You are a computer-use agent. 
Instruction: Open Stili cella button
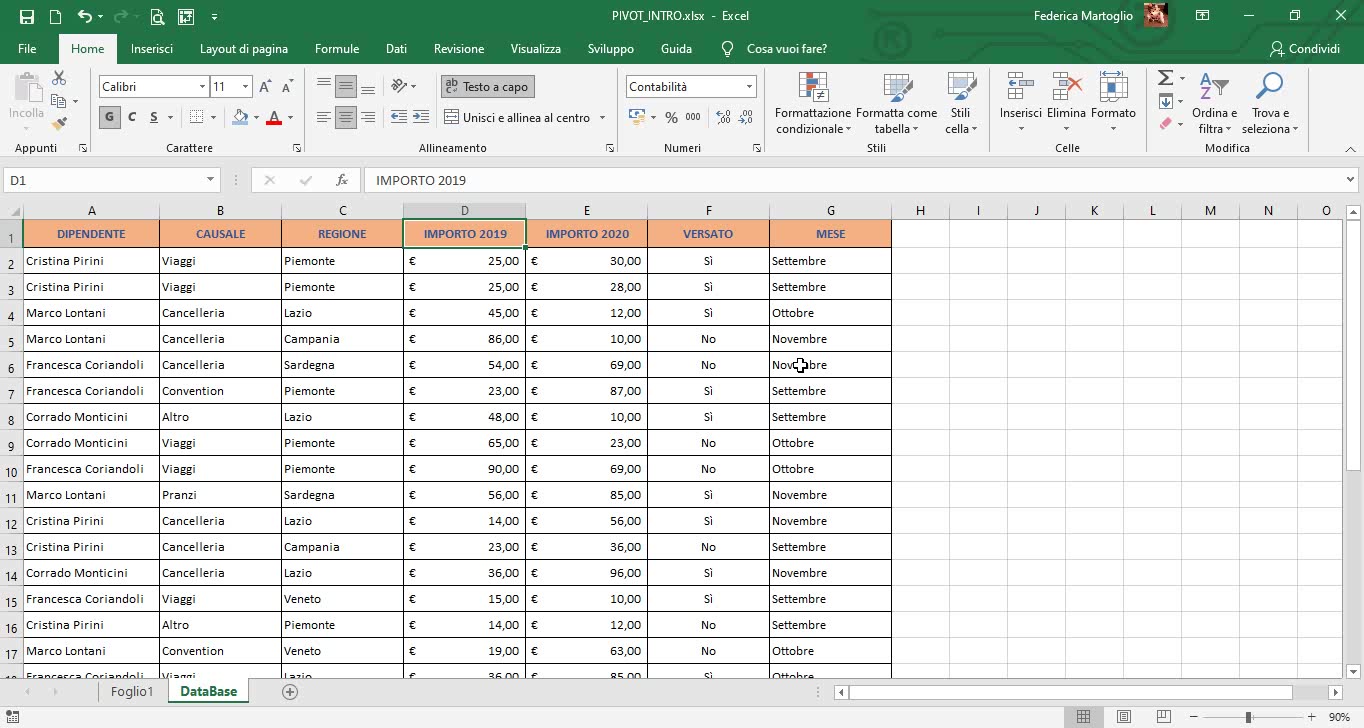(961, 102)
